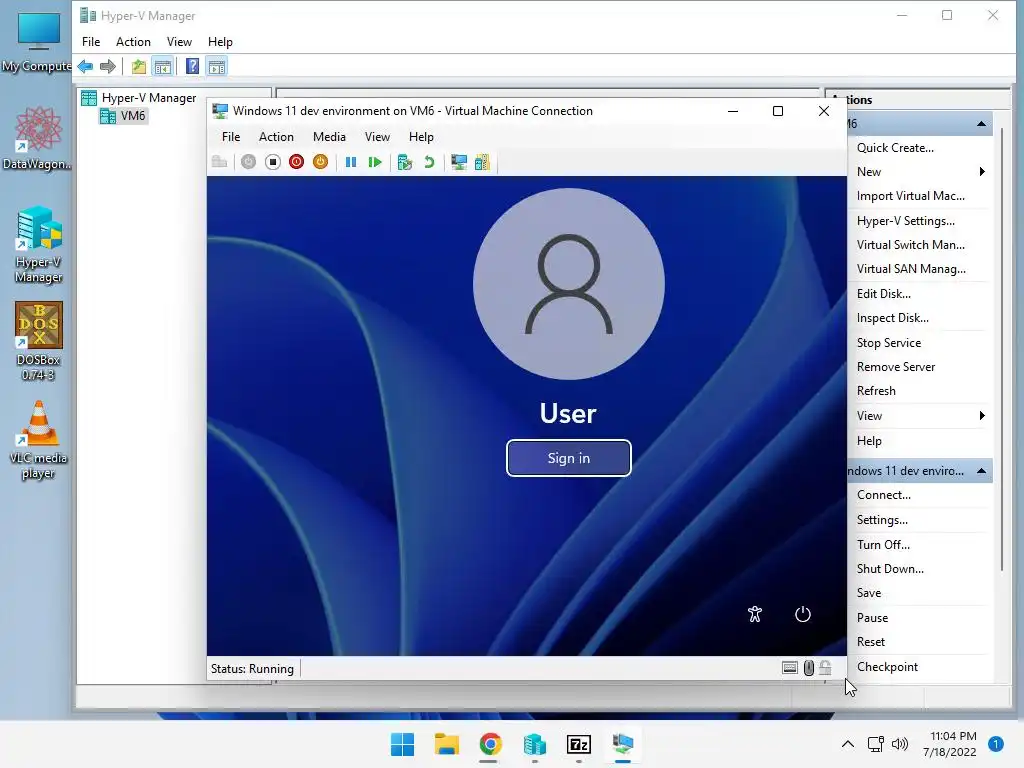Click Inspect Disk... action
The height and width of the screenshot is (768, 1024).
point(893,318)
